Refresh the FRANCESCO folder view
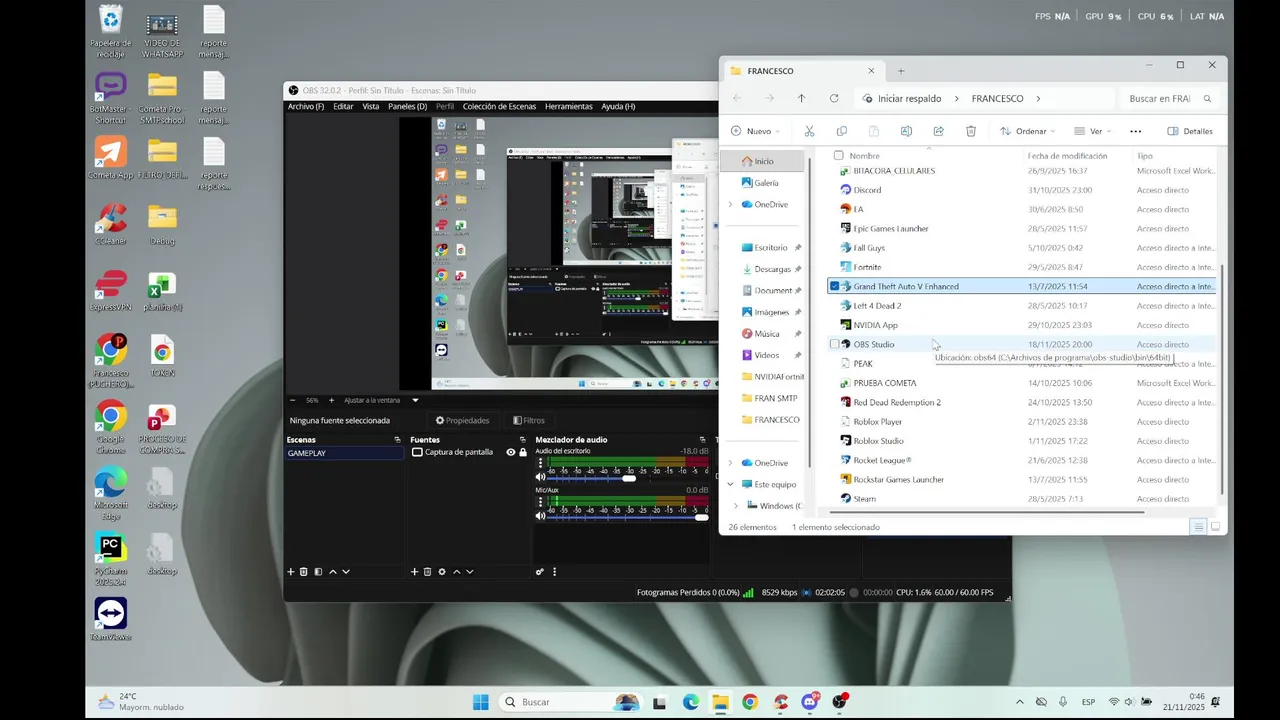The image size is (1280, 720). point(833,98)
